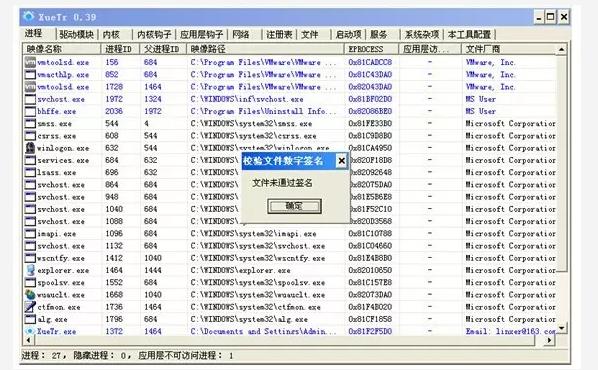Click the C:\WINDOWS\explorer.exe path cell
This screenshot has height=370, width=598.
coord(240,270)
